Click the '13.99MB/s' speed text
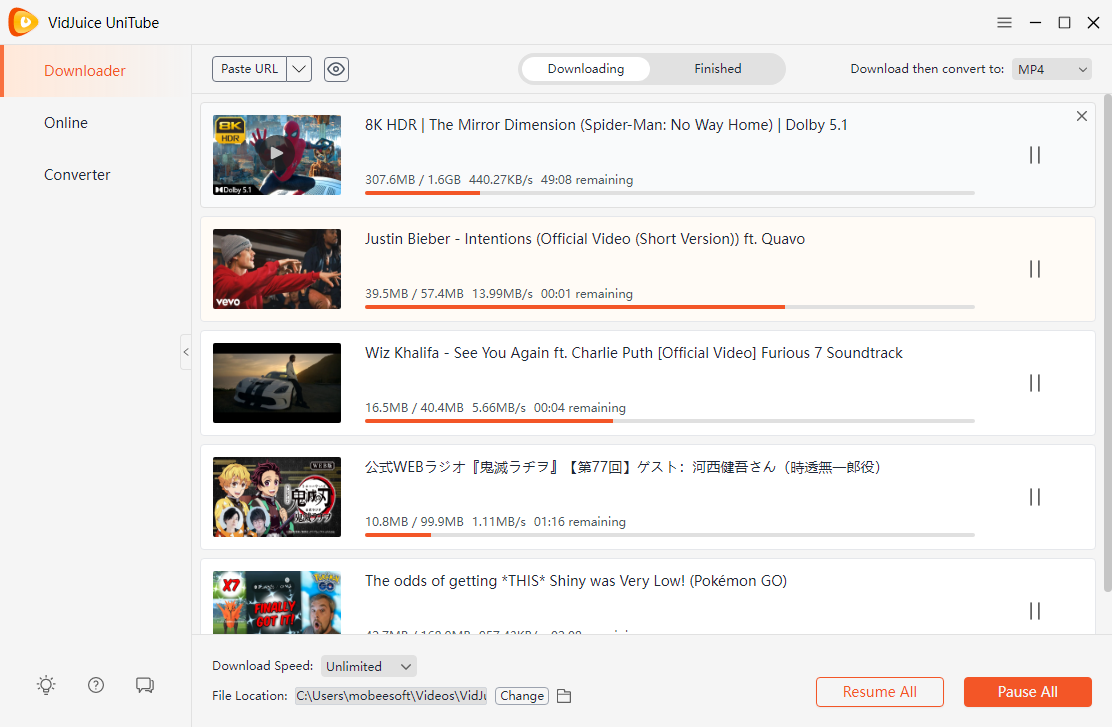1112x727 pixels. [502, 294]
